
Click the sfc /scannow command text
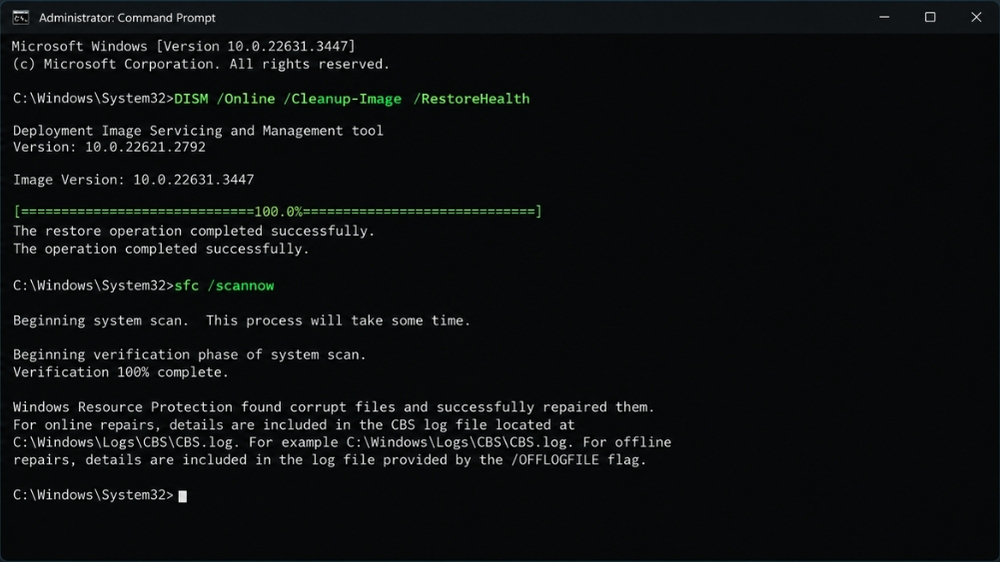point(224,286)
